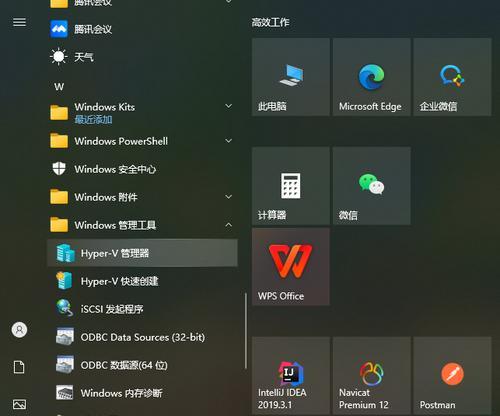The height and width of the screenshot is (416, 500).
Task: Click the user account avatar button
Action: pyautogui.click(x=19, y=330)
